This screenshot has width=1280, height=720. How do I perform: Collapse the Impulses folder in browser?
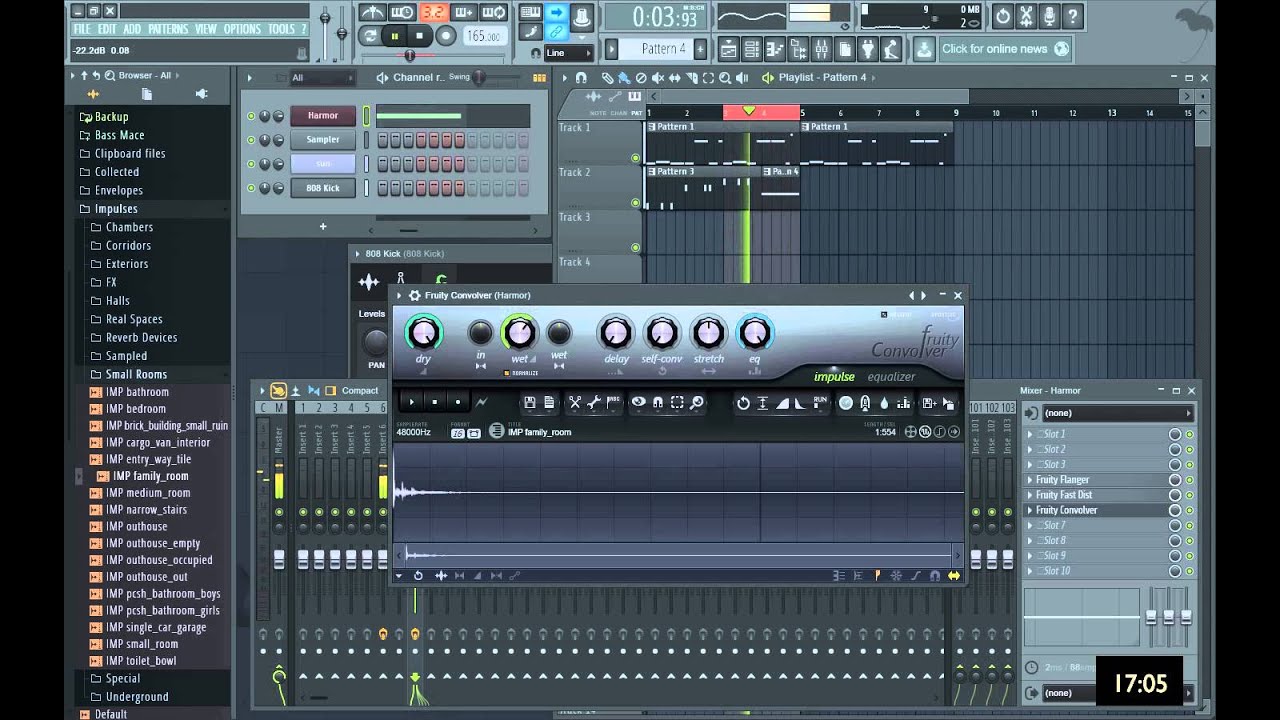click(116, 209)
